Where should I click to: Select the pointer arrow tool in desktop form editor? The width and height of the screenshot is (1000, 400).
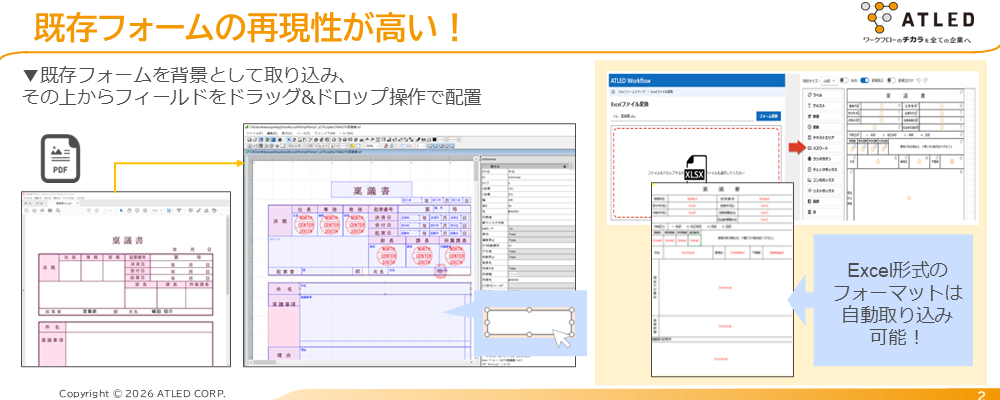(x=289, y=140)
